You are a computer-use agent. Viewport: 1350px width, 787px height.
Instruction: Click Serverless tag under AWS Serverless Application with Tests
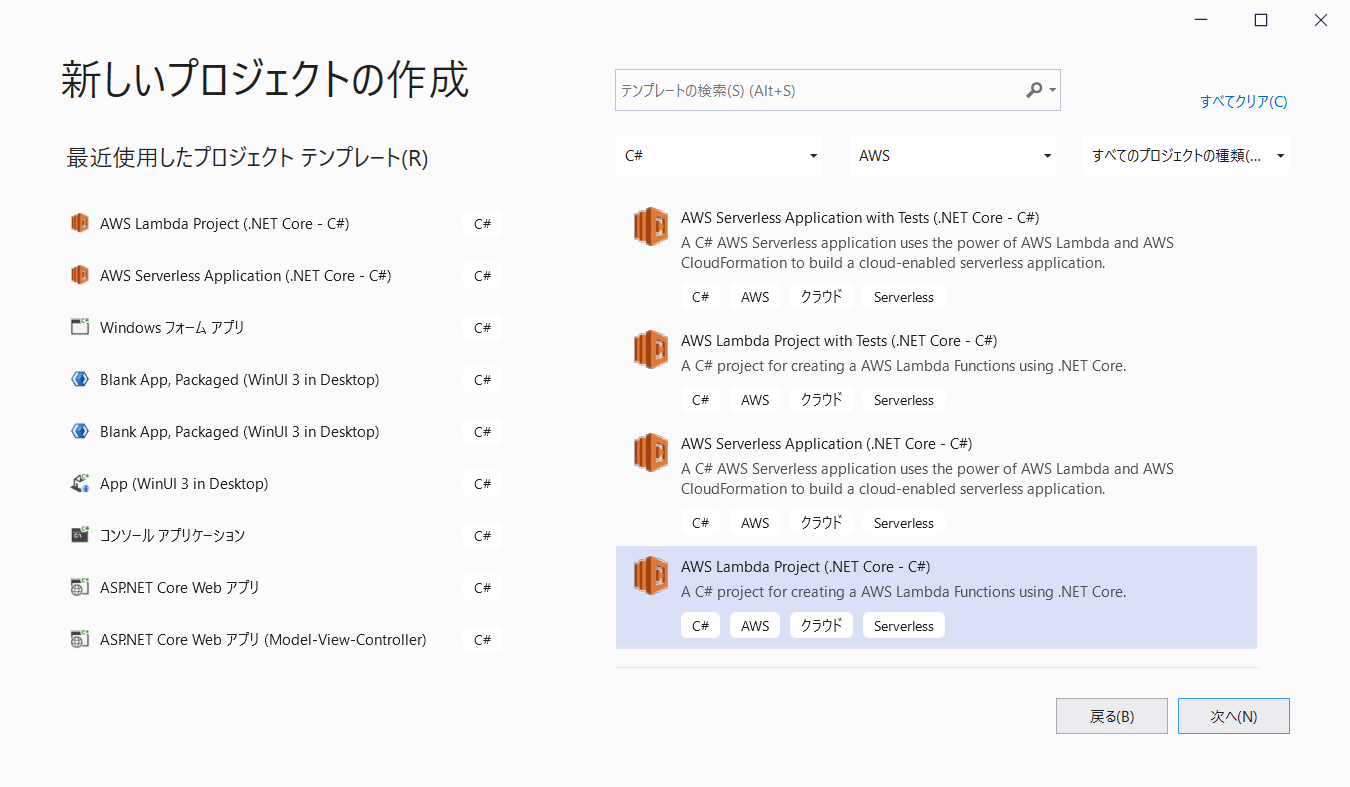[x=903, y=297]
